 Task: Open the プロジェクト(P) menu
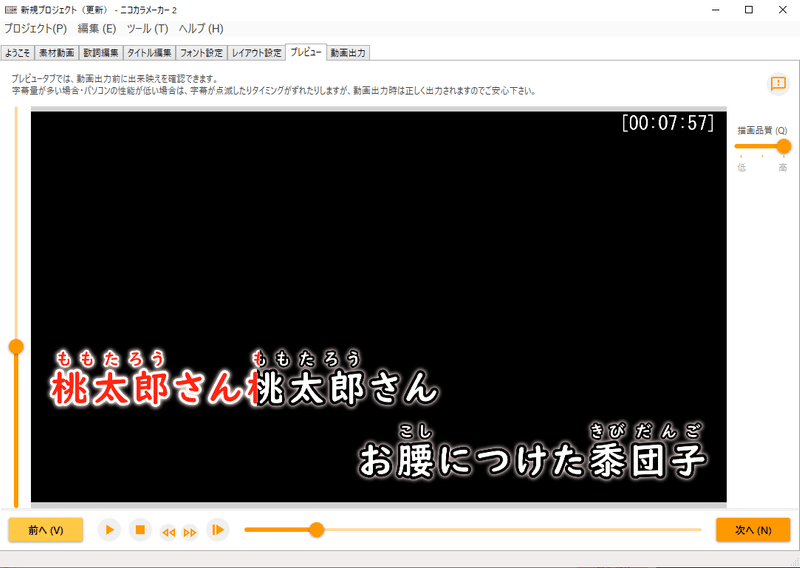pos(35,29)
